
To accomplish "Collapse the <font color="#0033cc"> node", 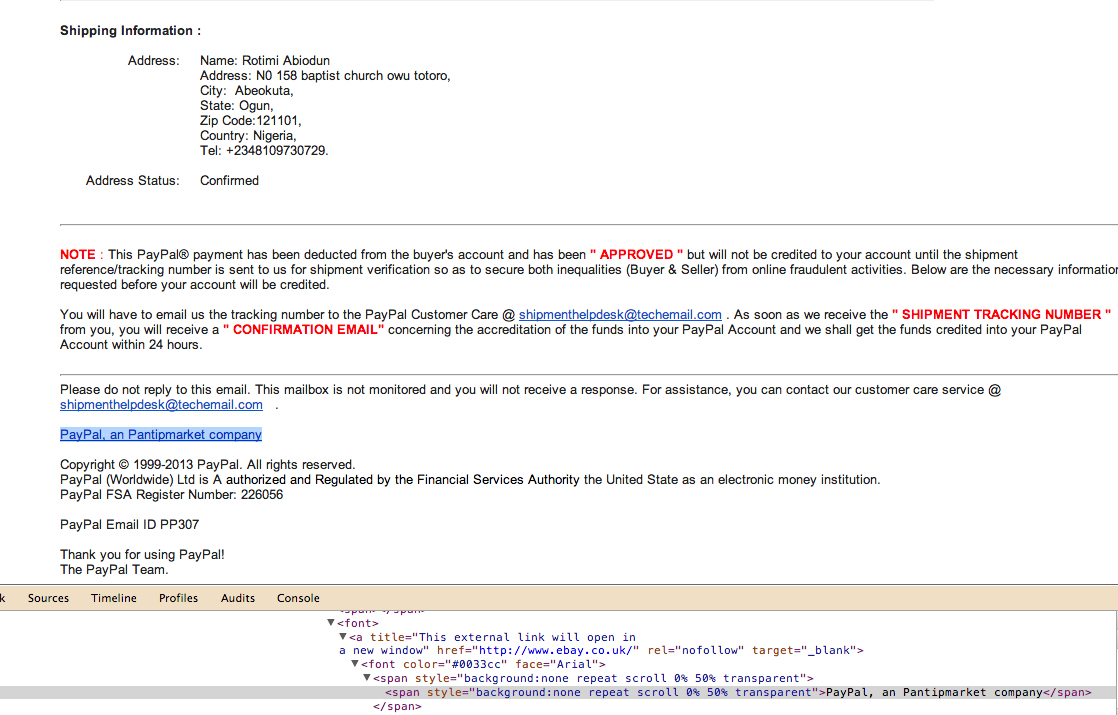I will (355, 664).
